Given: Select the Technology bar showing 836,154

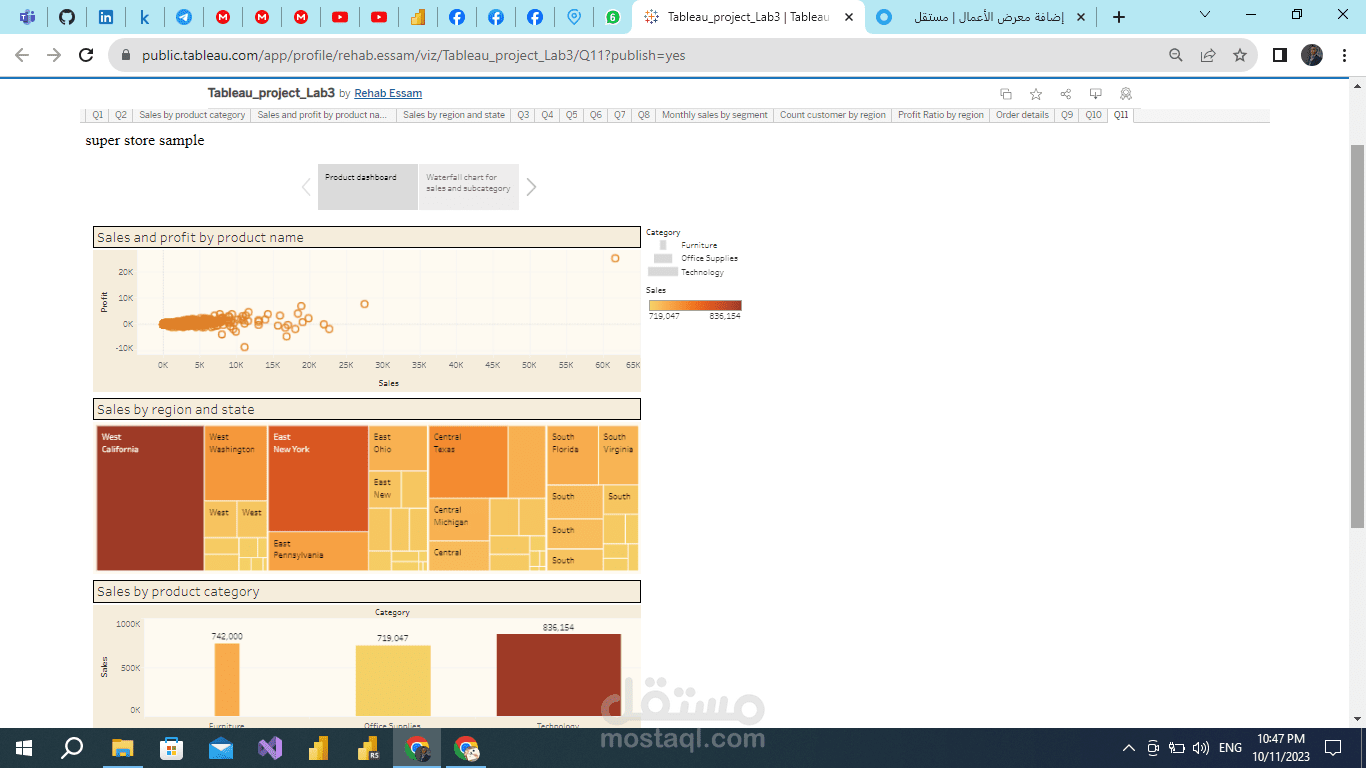Looking at the screenshot, I should 558,675.
